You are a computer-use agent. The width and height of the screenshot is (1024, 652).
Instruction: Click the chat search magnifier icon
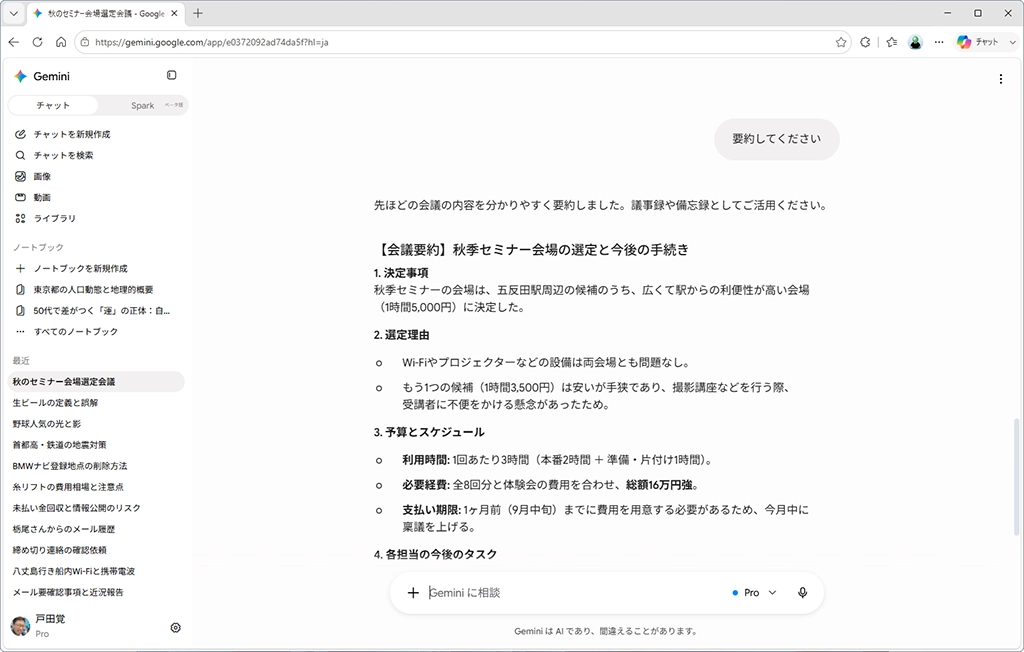coord(20,155)
